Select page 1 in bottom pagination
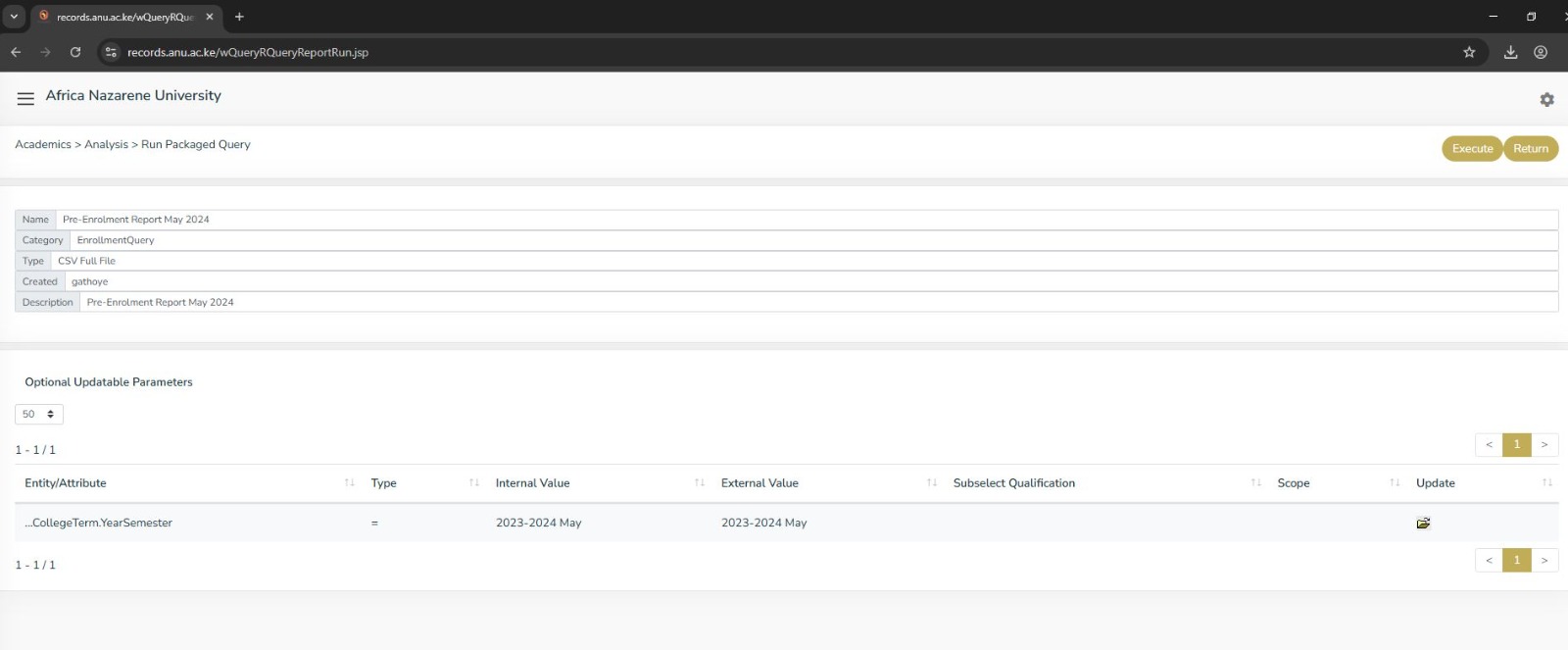 1516,561
